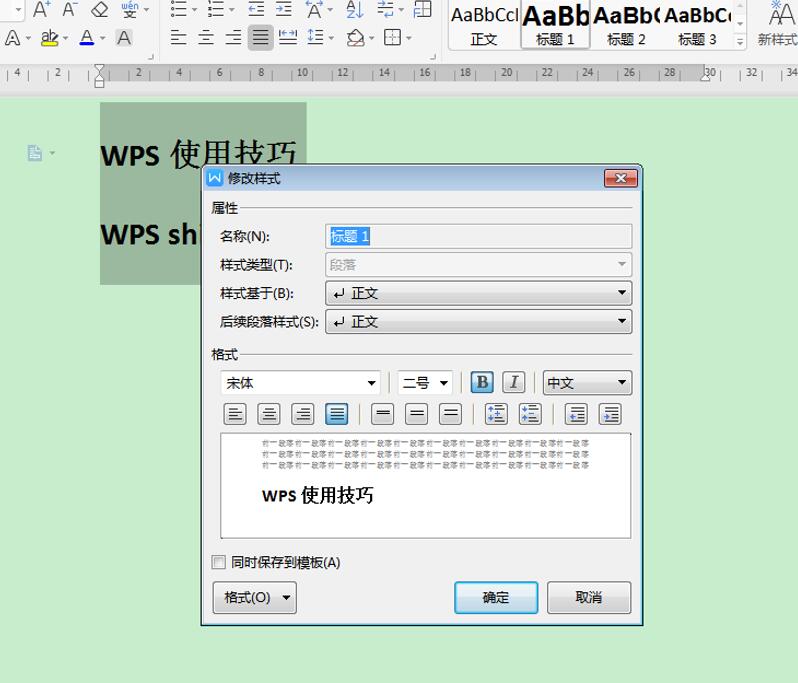Select the 标题 1 style in gallery

(555, 25)
